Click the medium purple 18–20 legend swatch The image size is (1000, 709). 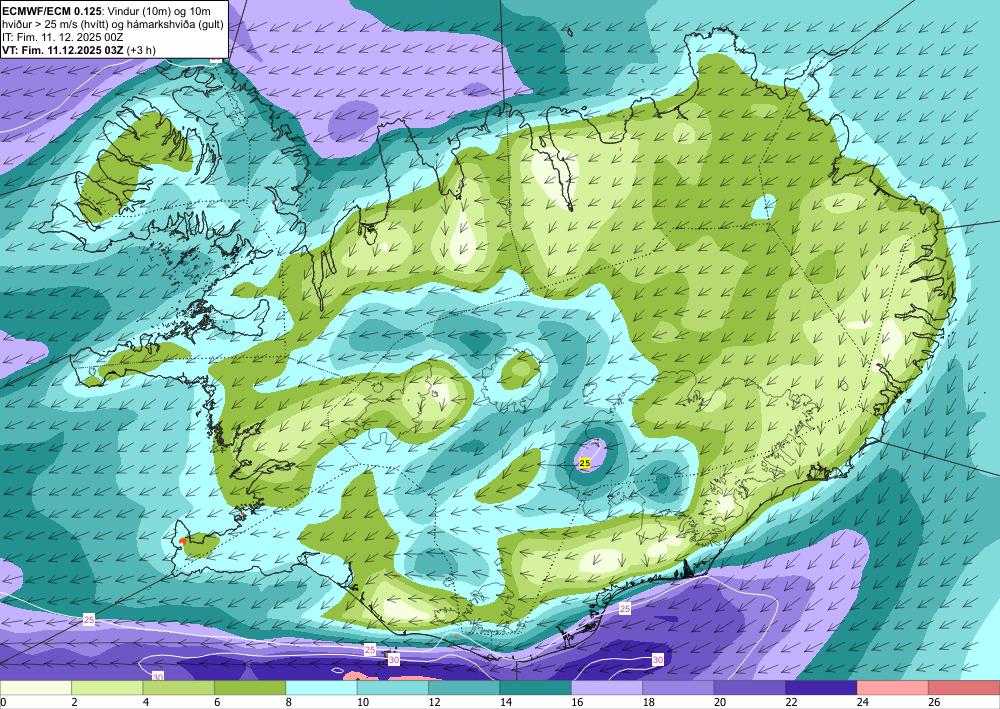pos(679,688)
